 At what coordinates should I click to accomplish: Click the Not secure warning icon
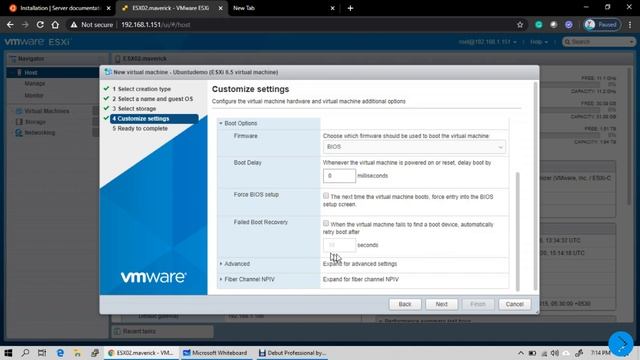[73, 25]
